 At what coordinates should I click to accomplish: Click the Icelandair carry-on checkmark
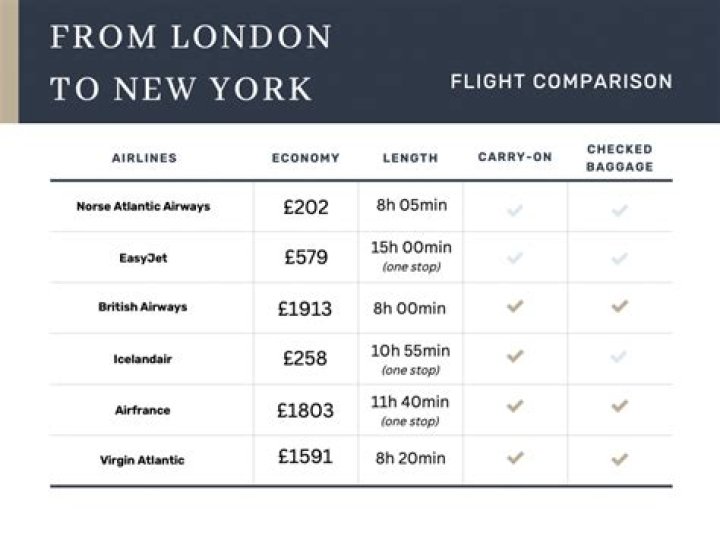(515, 356)
